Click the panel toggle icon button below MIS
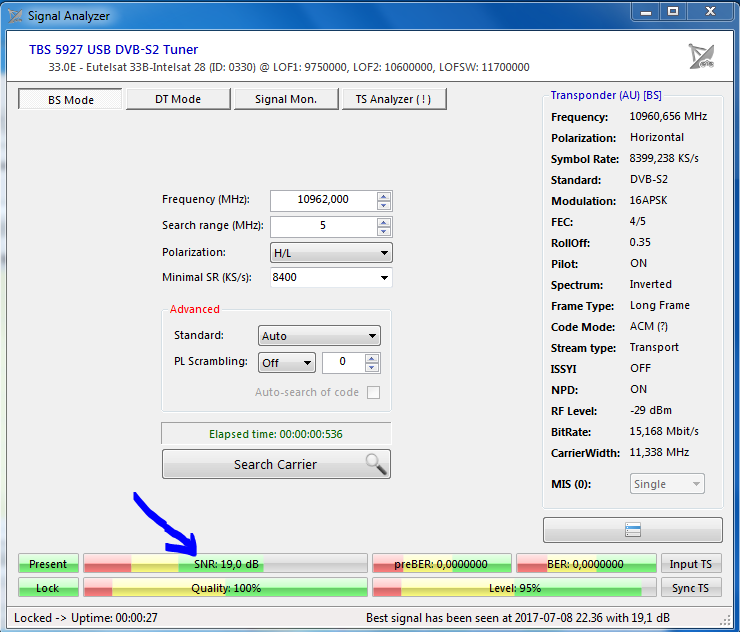 632,530
